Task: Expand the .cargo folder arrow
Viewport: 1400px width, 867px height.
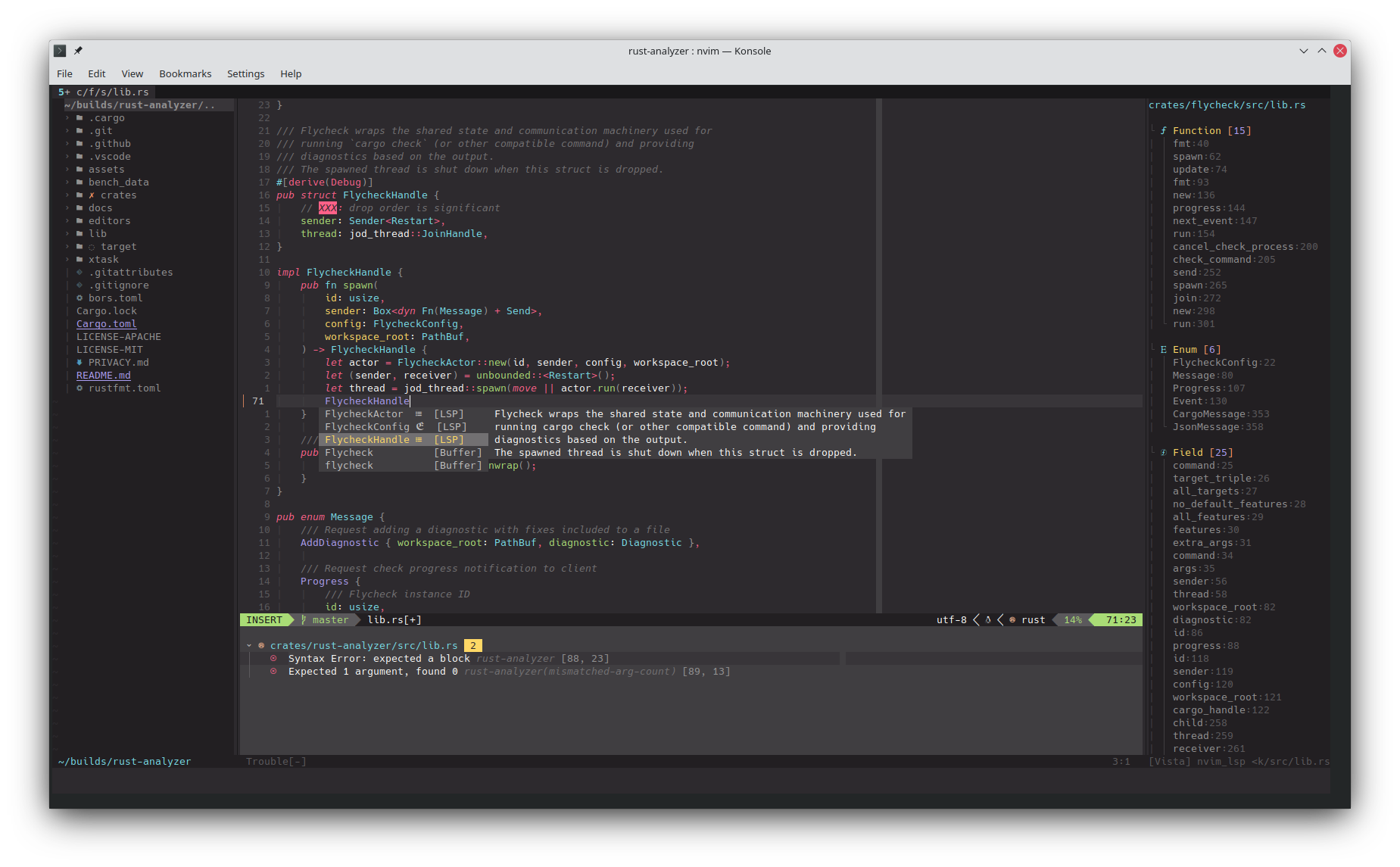Action: tap(67, 118)
